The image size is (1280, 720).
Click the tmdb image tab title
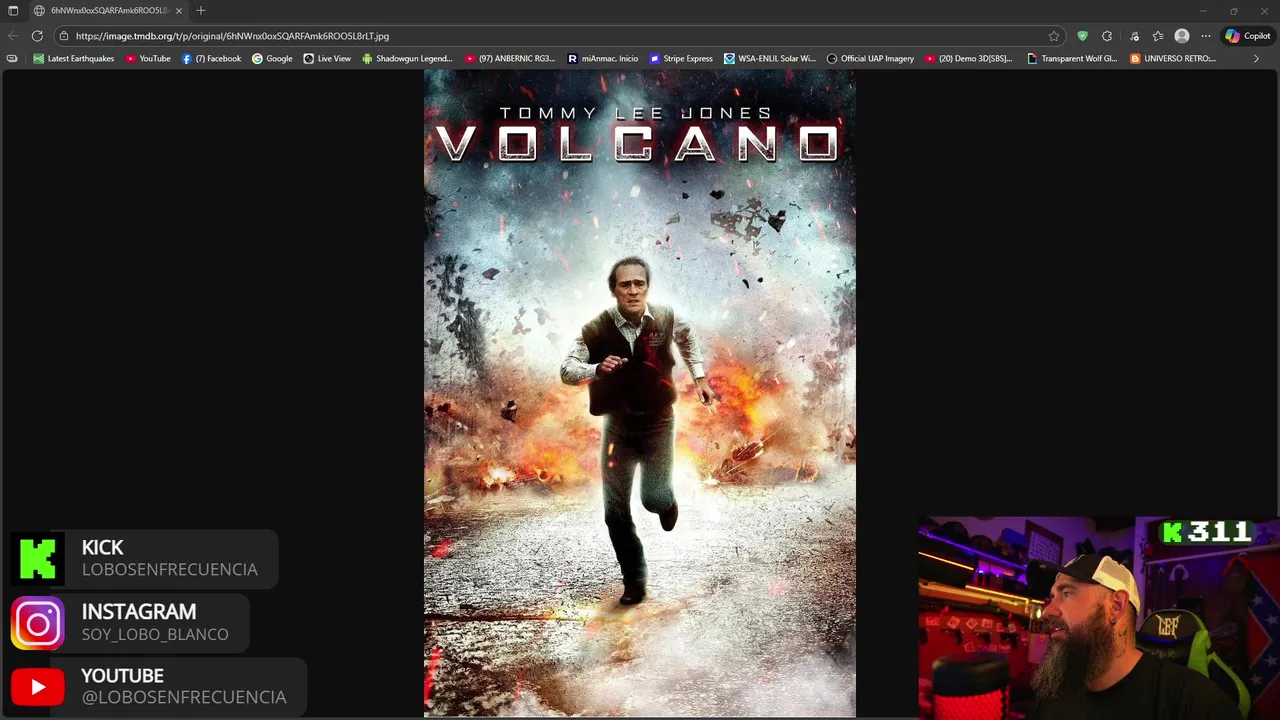pos(110,10)
